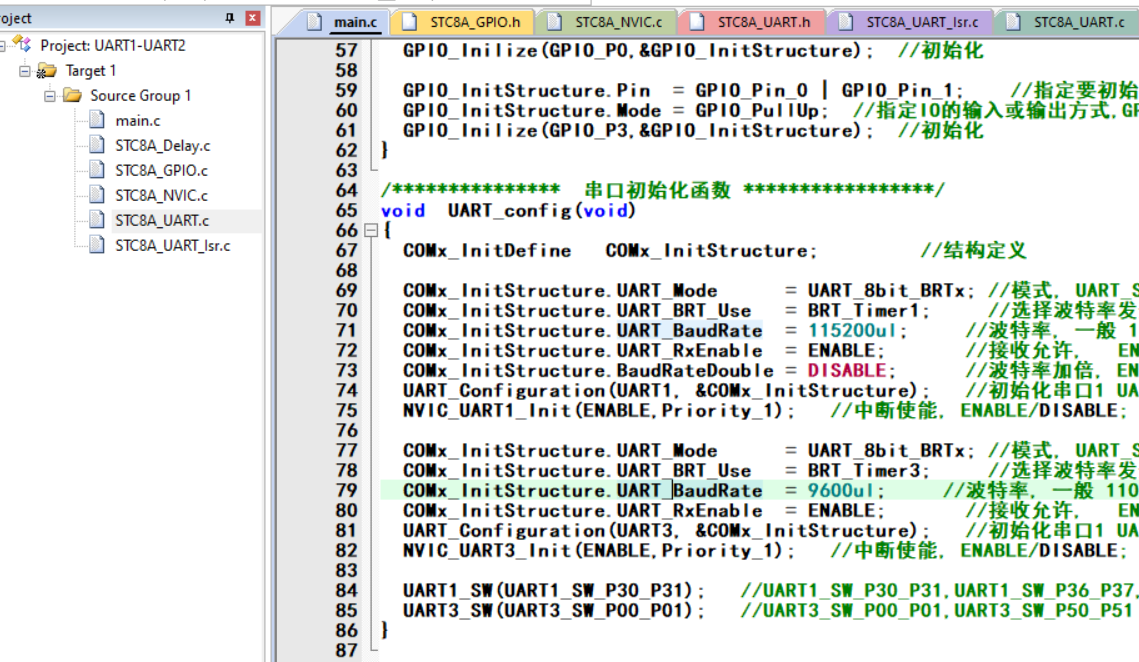
Task: Click the 9600ul baud rate value
Action: 841,491
